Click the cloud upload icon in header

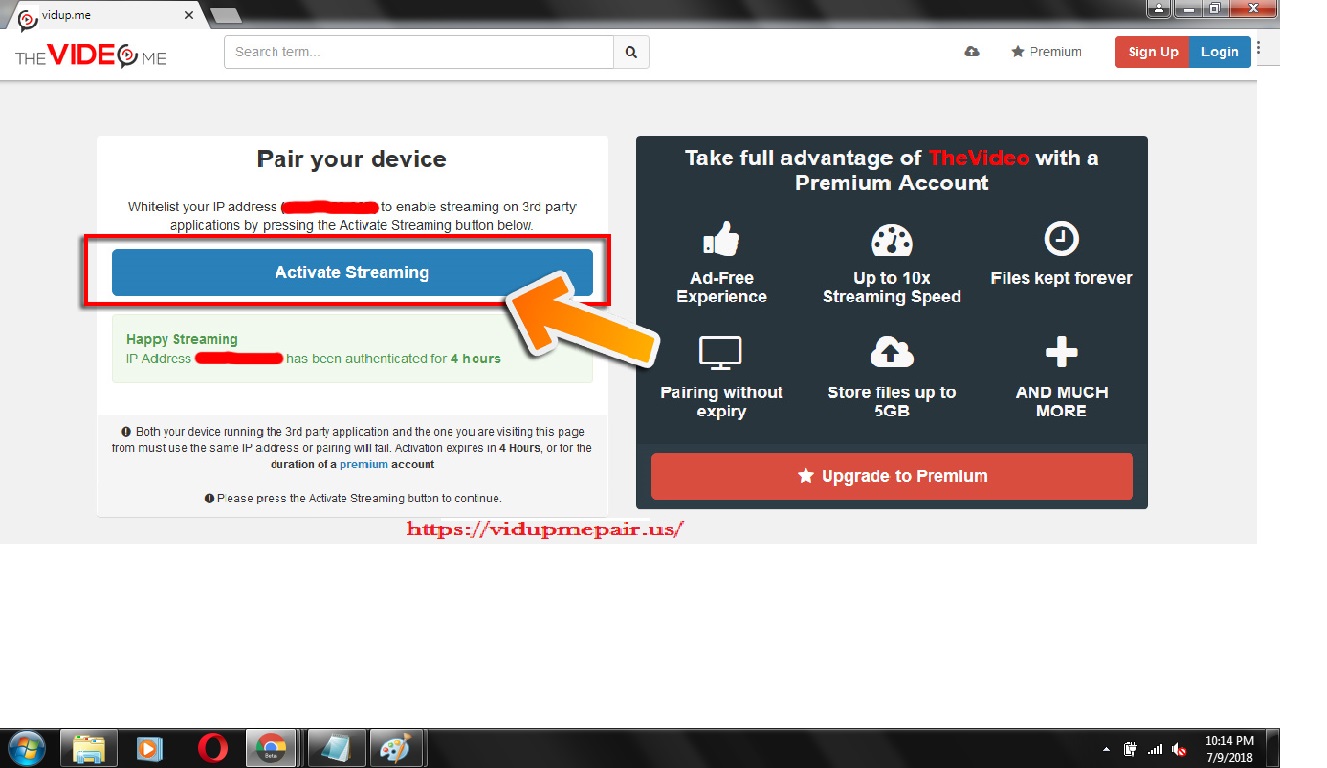click(x=971, y=52)
